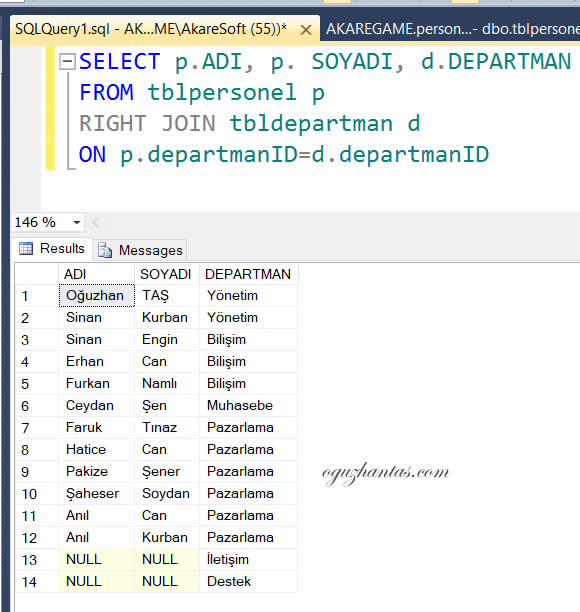Click the NULL ADI cell in row 14

pyautogui.click(x=96, y=582)
